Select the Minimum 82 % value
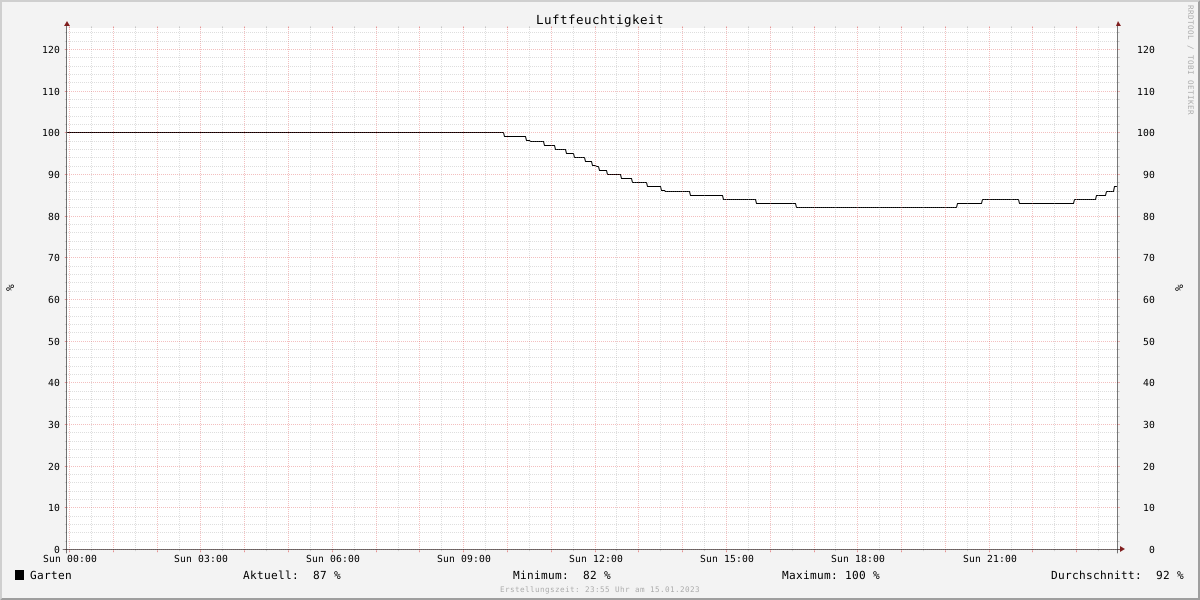1200x600 pixels. (x=597, y=575)
